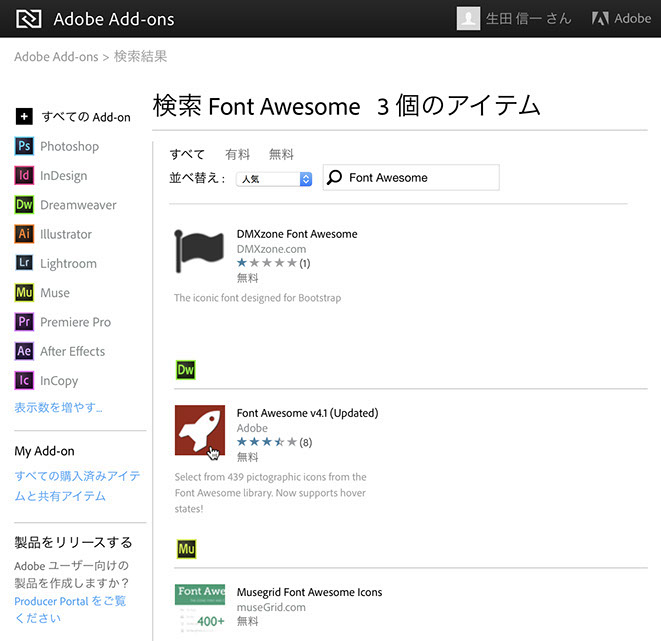
Task: Click the Photoshop Ps icon in sidebar
Action: pos(24,146)
